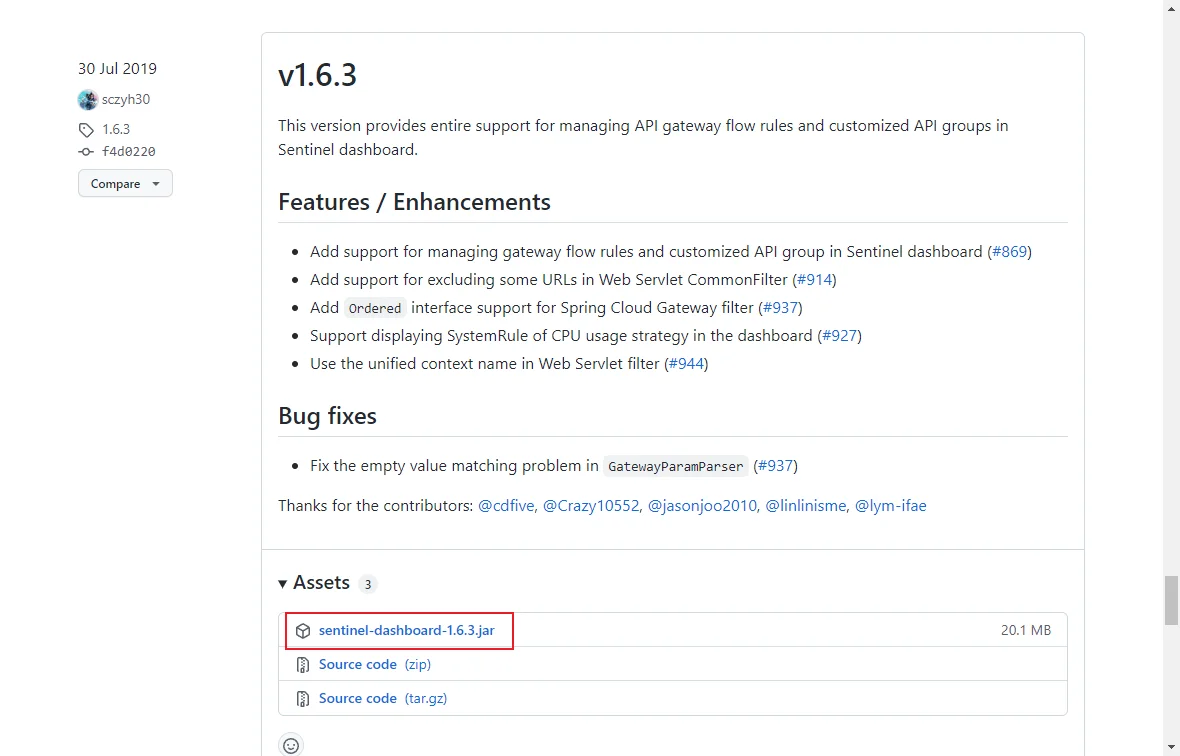The height and width of the screenshot is (756, 1180).
Task: Download Source code (zip)
Action: (375, 664)
